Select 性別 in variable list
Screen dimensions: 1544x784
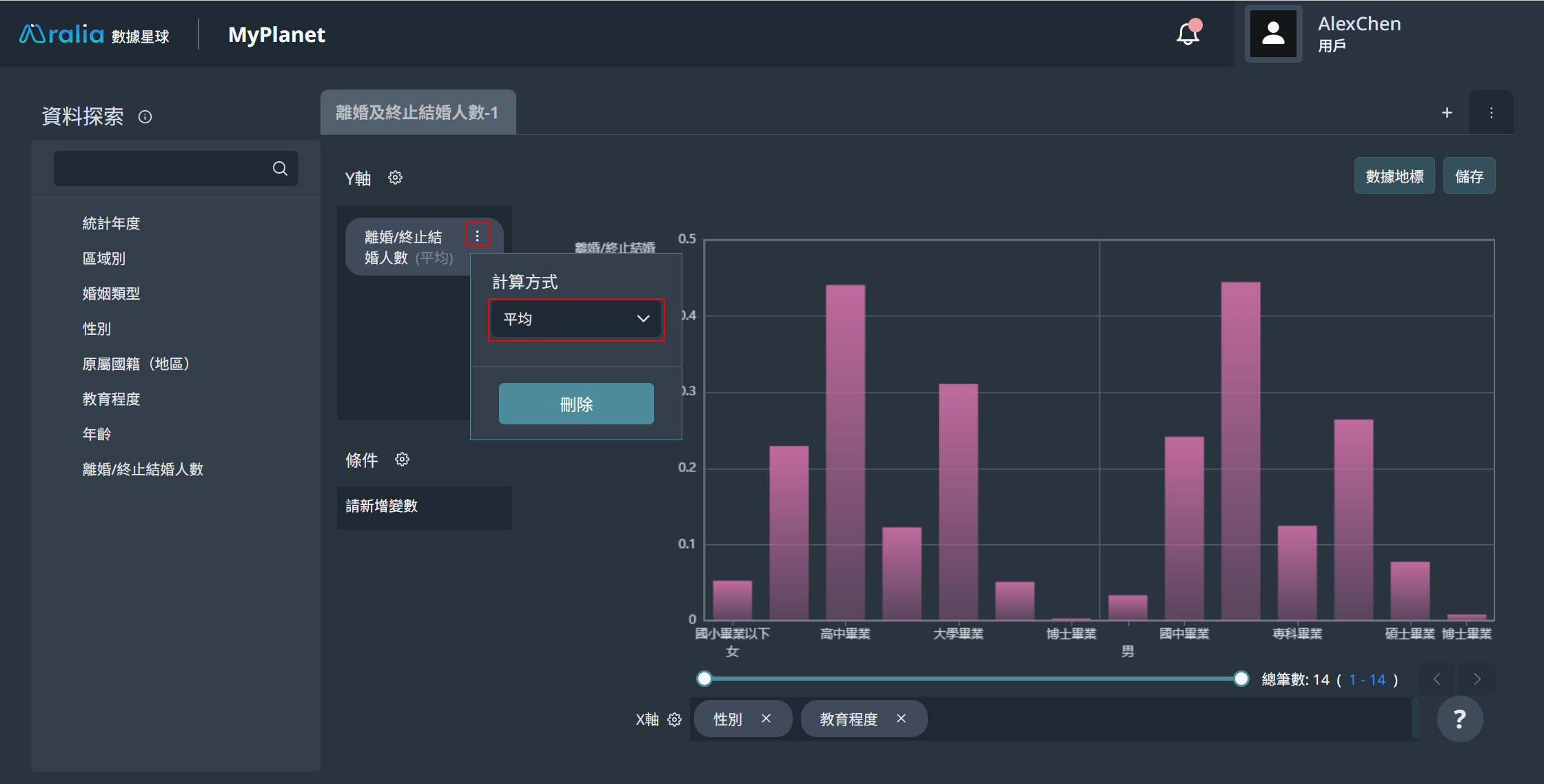pos(96,329)
